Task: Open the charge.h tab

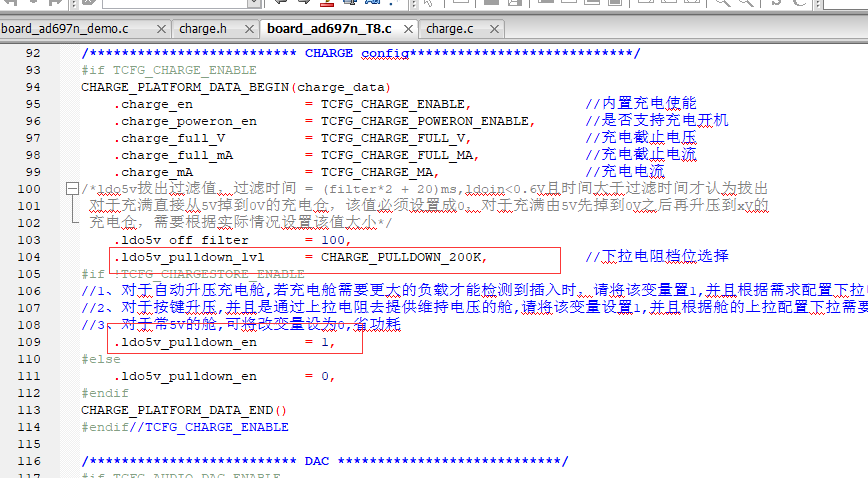Action: 203,29
